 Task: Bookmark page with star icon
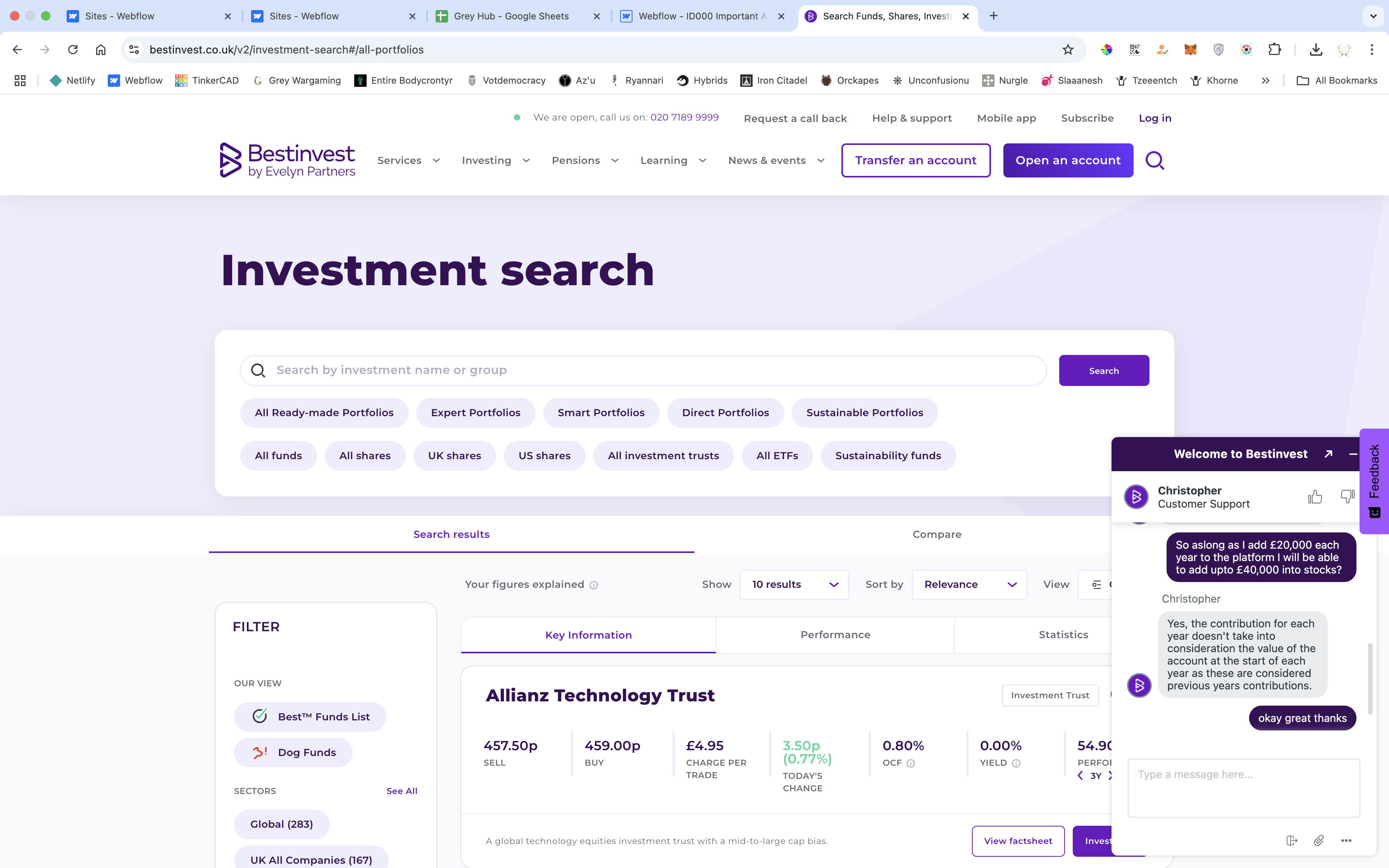(x=1068, y=50)
